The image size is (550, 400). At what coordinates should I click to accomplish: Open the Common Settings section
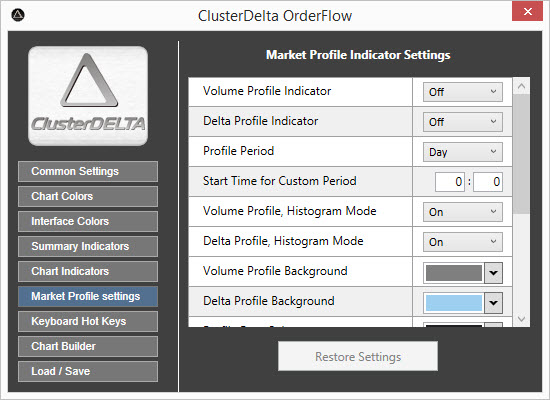click(x=88, y=172)
